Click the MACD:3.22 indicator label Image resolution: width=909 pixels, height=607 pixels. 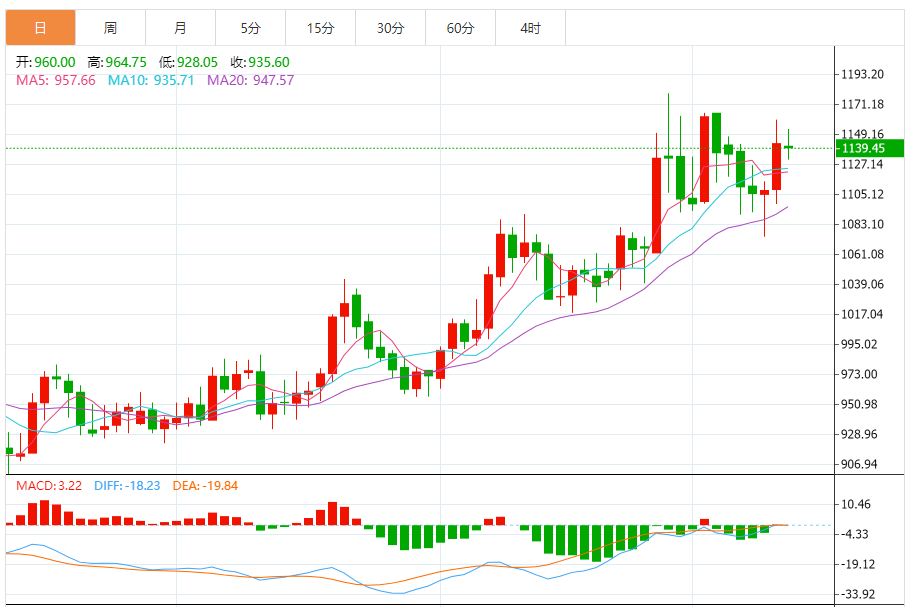tap(49, 486)
